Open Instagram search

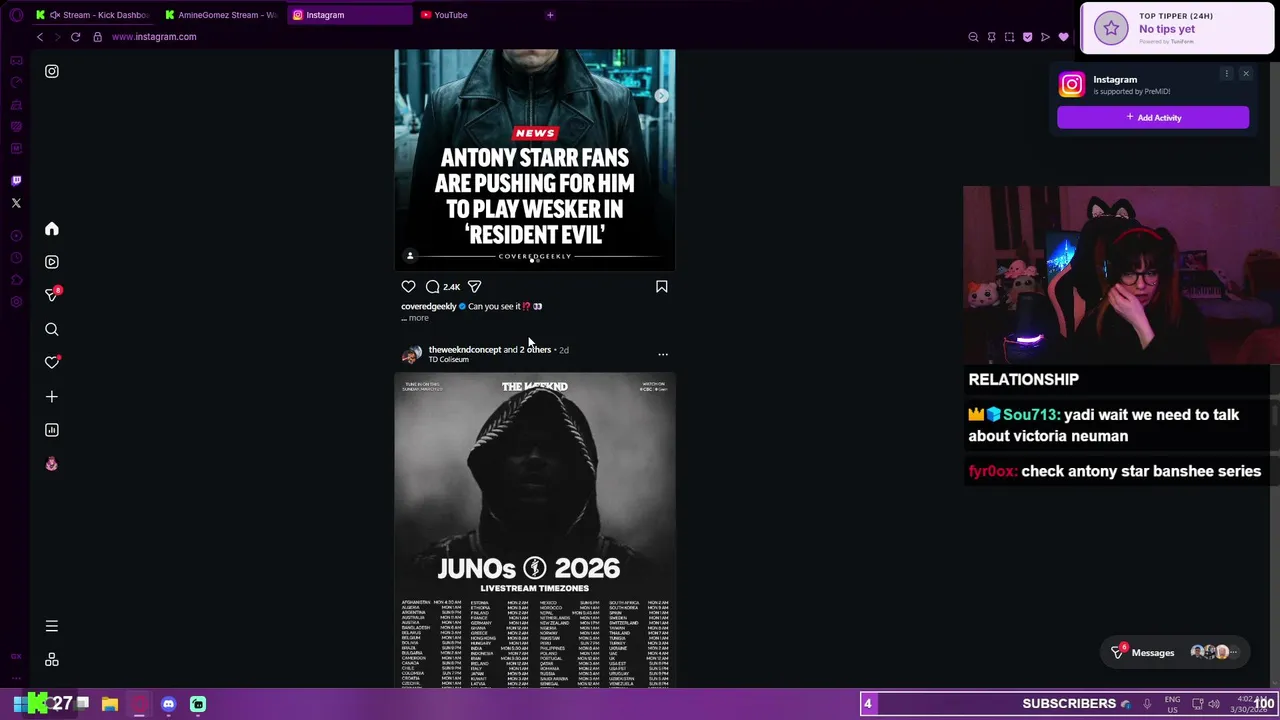[52, 329]
